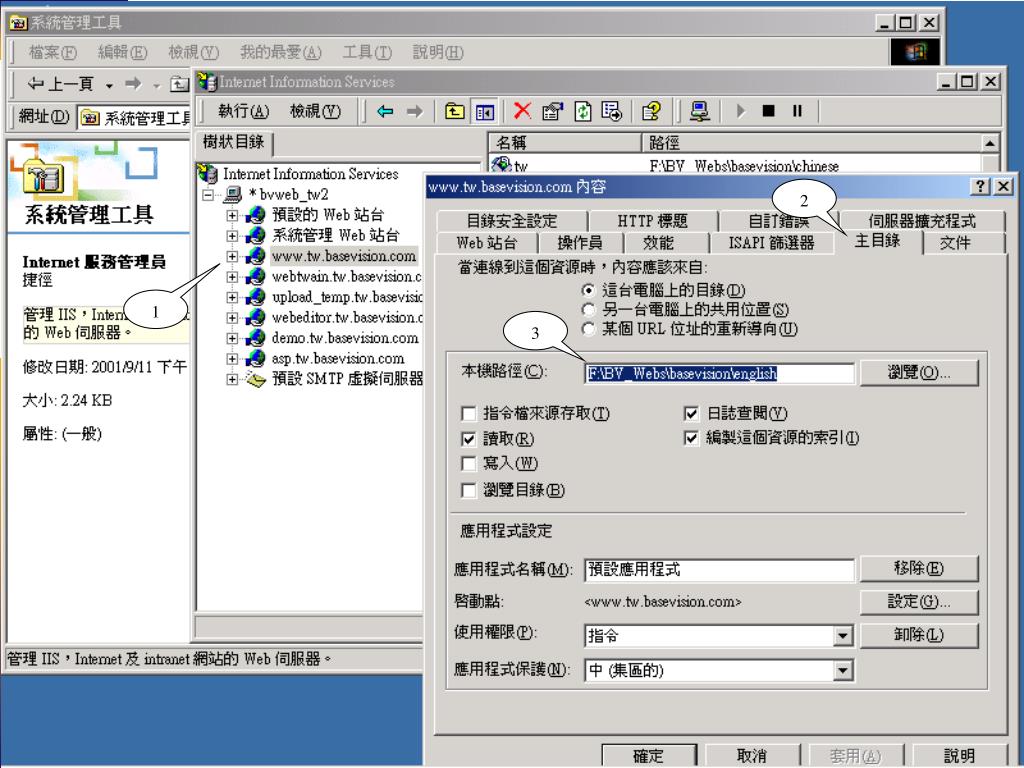Viewport: 1024px width, 768px height.
Task: Toggle the show/hide console tree icon
Action: pyautogui.click(x=485, y=112)
